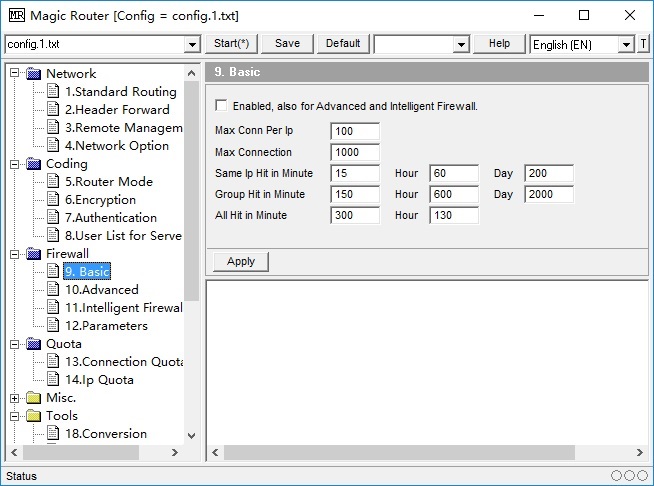Viewport: 654px width, 486px height.
Task: Open the empty dropdown next to Default
Action: [461, 44]
